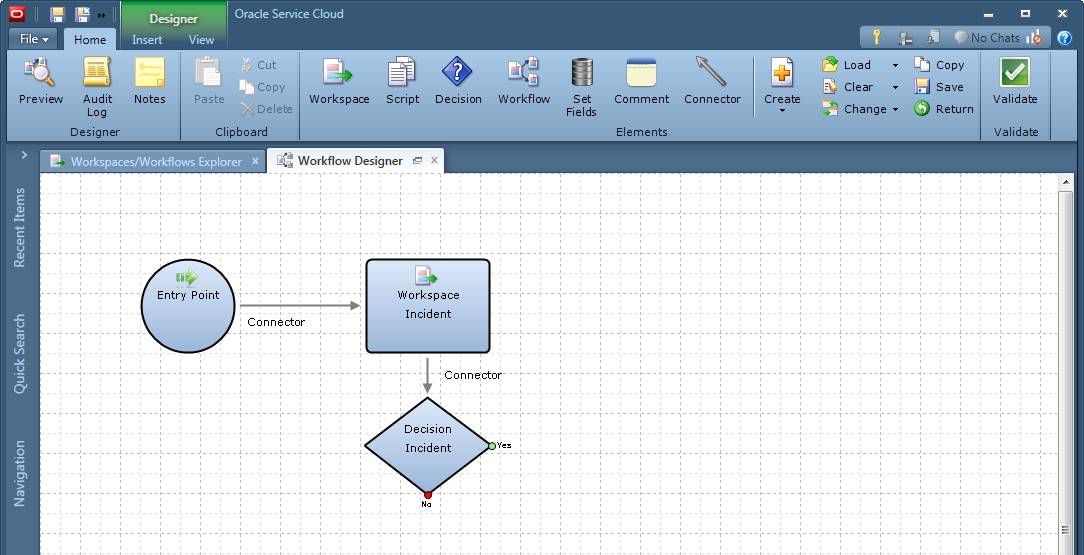This screenshot has height=555, width=1084.
Task: Expand the Clear dropdown arrow
Action: pos(895,87)
